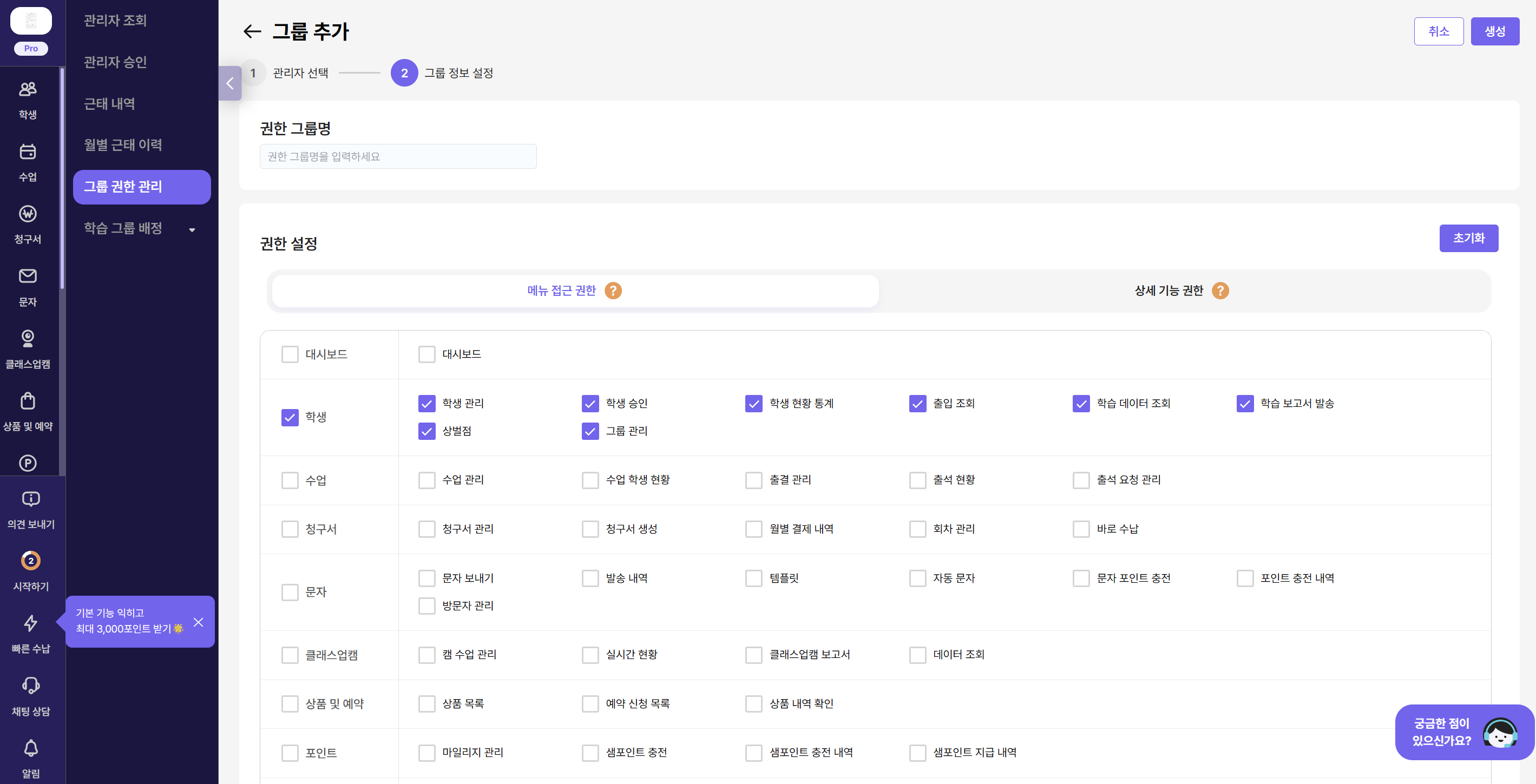Viewport: 1536px width, 784px height.
Task: Uncheck the 학생 승인 checkbox
Action: coord(590,404)
